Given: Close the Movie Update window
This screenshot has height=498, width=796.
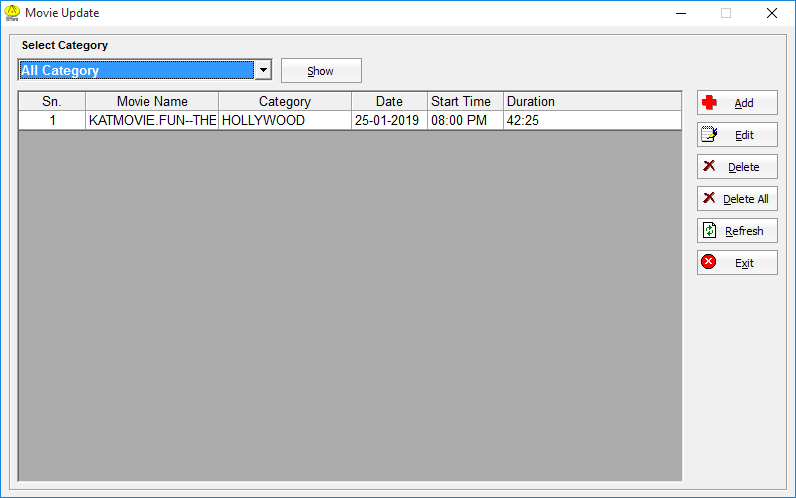Looking at the screenshot, I should coord(772,13).
